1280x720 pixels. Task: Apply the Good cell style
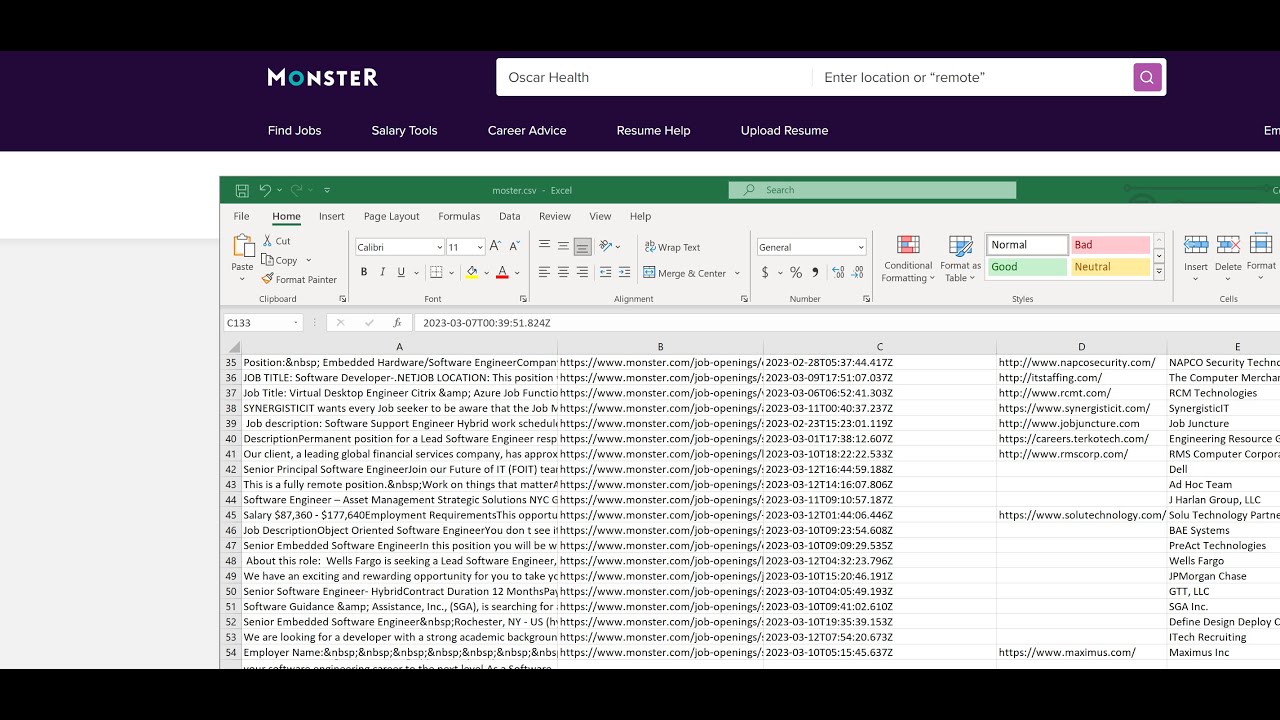(x=1028, y=267)
